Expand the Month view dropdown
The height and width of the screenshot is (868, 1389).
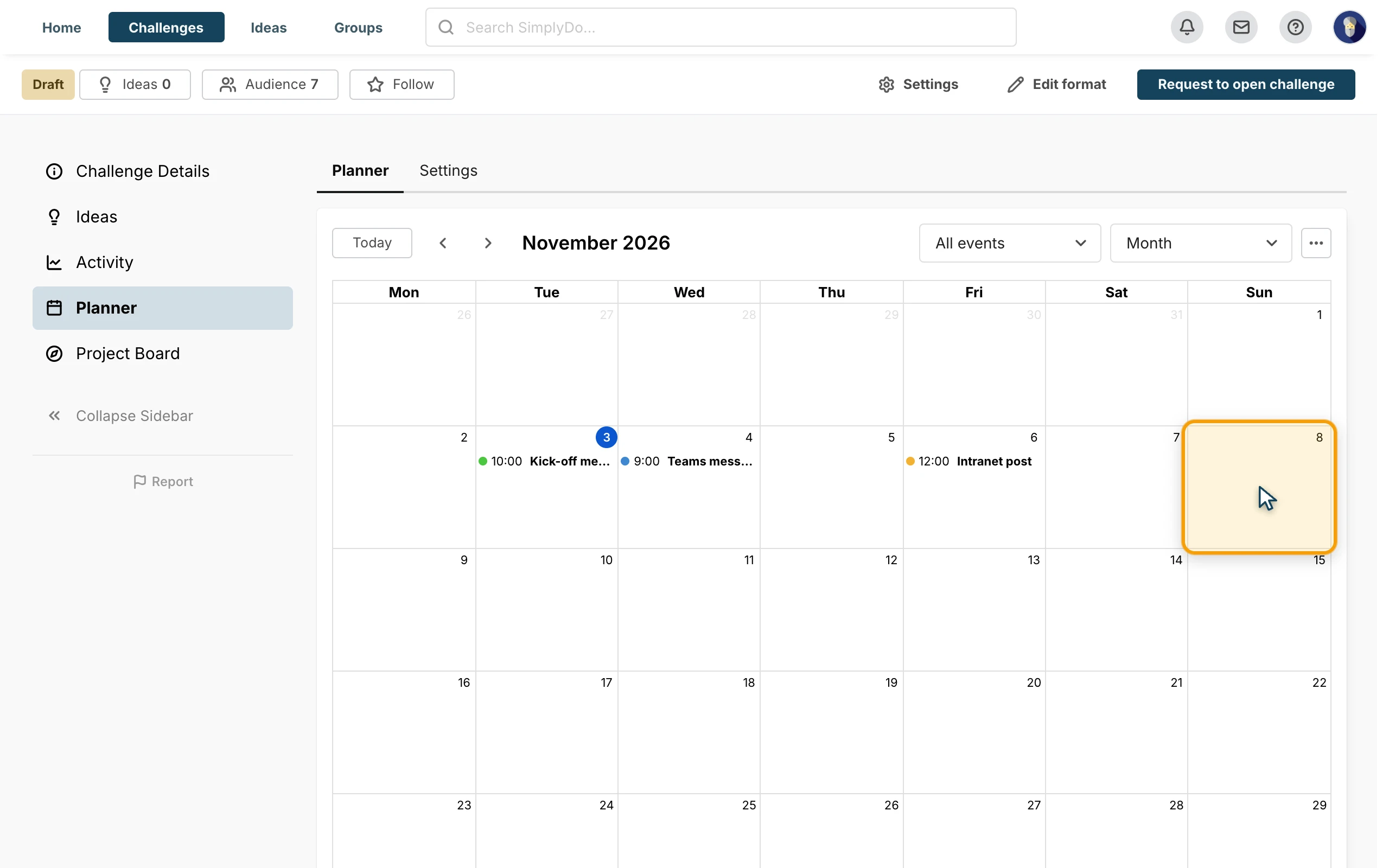coord(1201,243)
